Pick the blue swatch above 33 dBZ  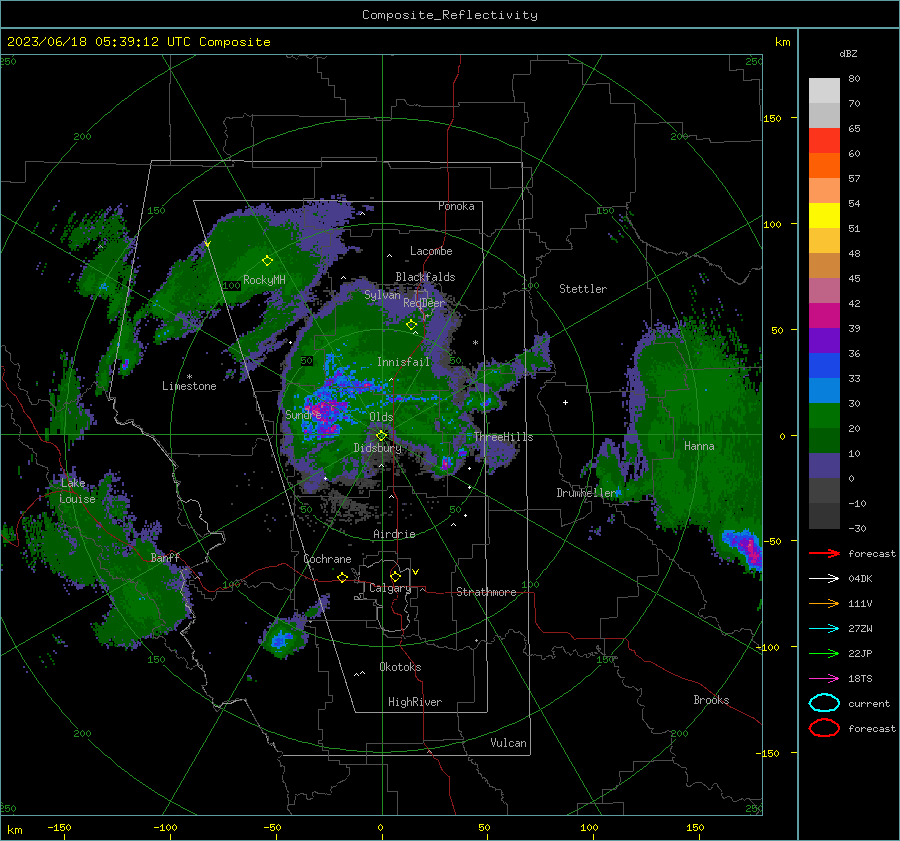(x=824, y=366)
